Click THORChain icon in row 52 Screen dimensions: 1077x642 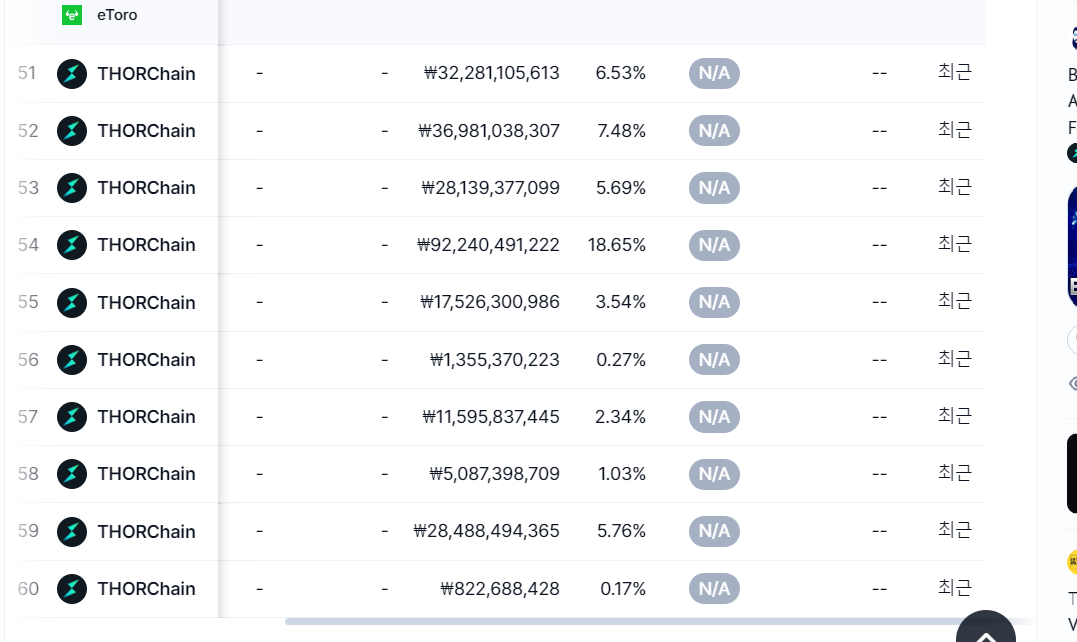[x=71, y=130]
